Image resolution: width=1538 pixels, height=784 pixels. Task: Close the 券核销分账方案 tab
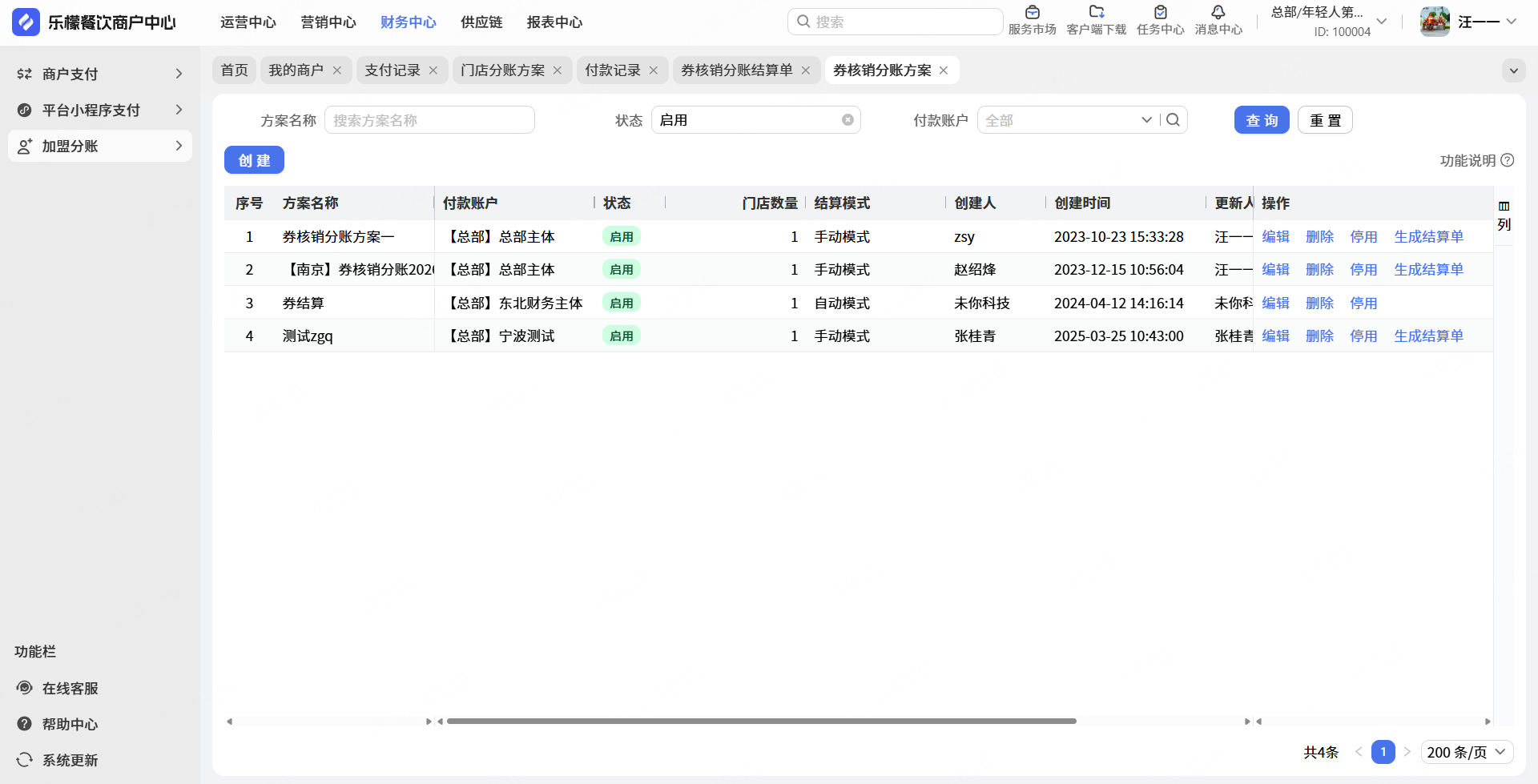tap(944, 70)
